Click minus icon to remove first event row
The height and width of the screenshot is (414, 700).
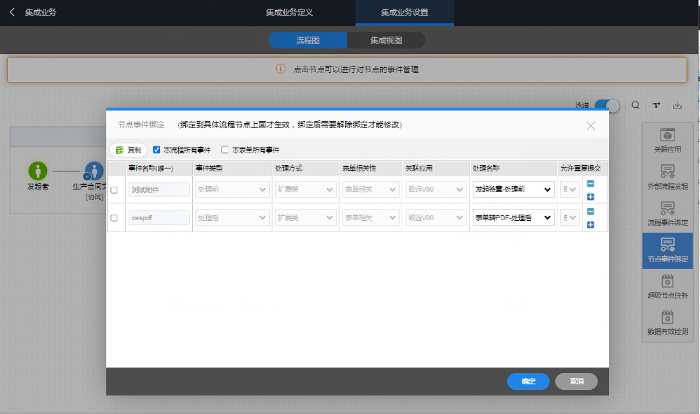[x=590, y=183]
